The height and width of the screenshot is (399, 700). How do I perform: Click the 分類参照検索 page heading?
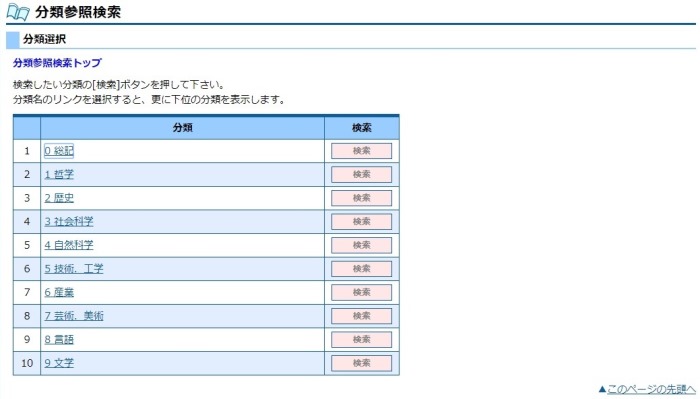(x=78, y=12)
